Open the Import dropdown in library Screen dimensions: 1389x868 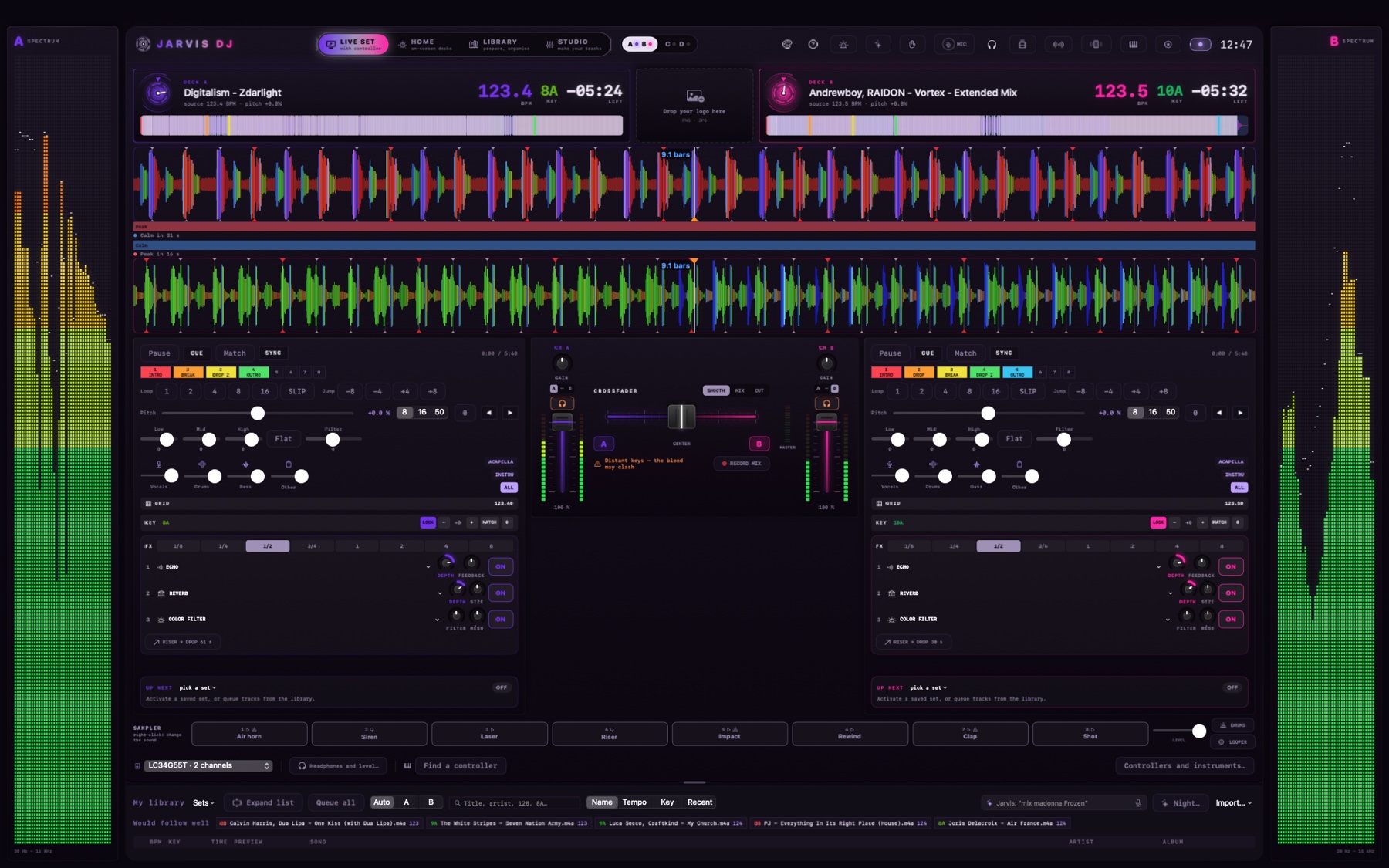coord(1233,802)
